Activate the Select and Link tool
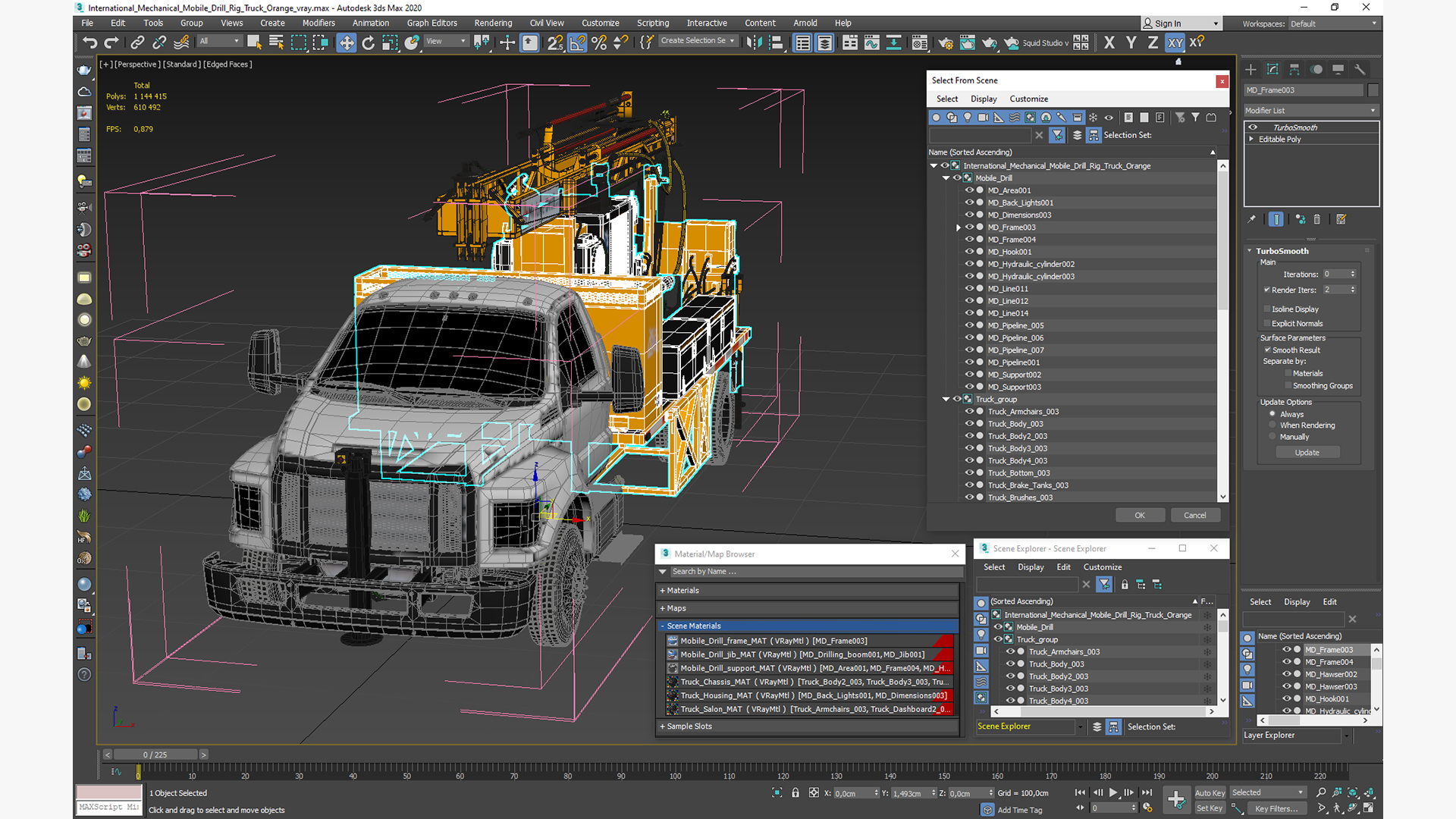 [x=137, y=42]
